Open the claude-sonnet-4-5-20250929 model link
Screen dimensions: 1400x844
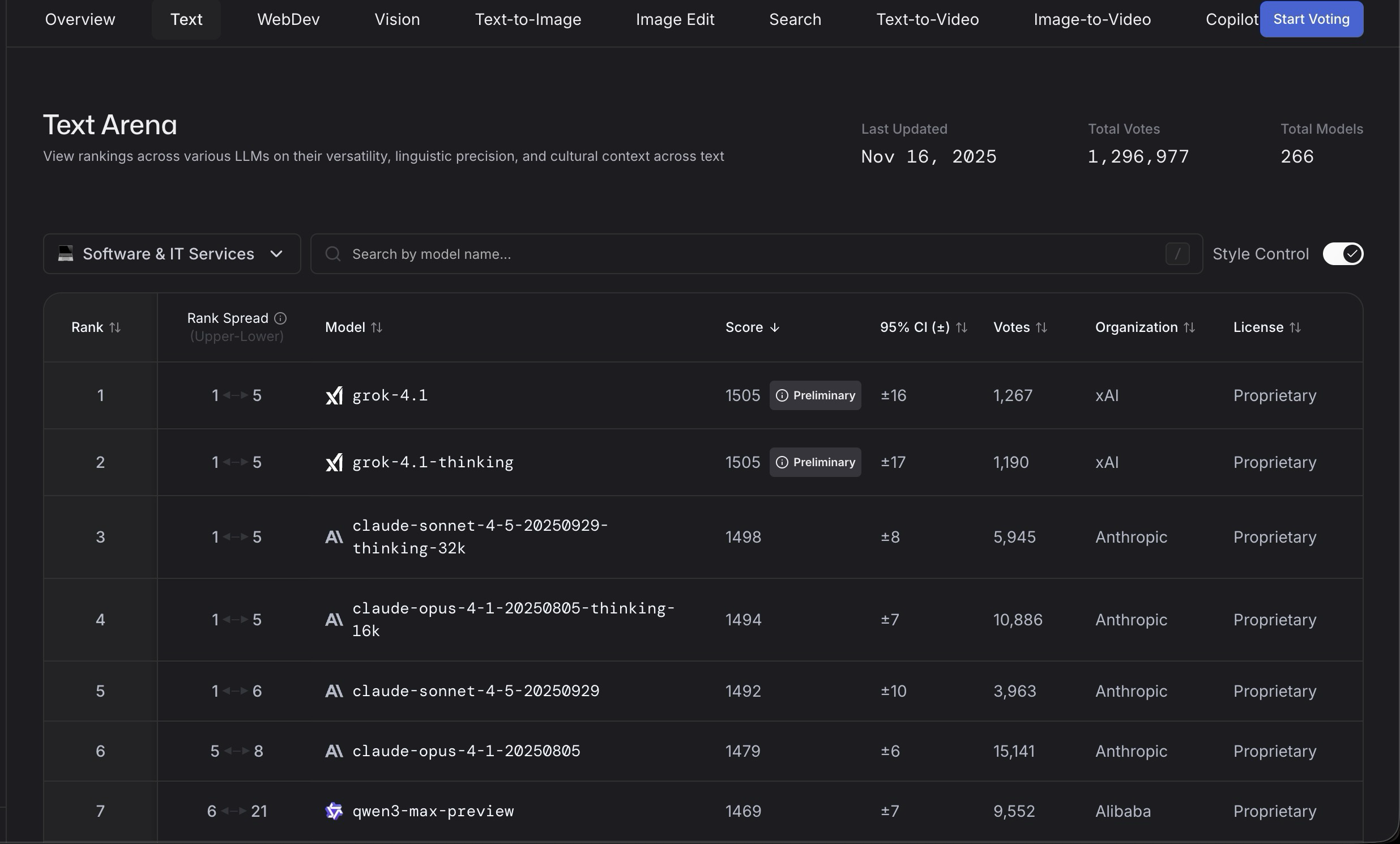[x=476, y=691]
